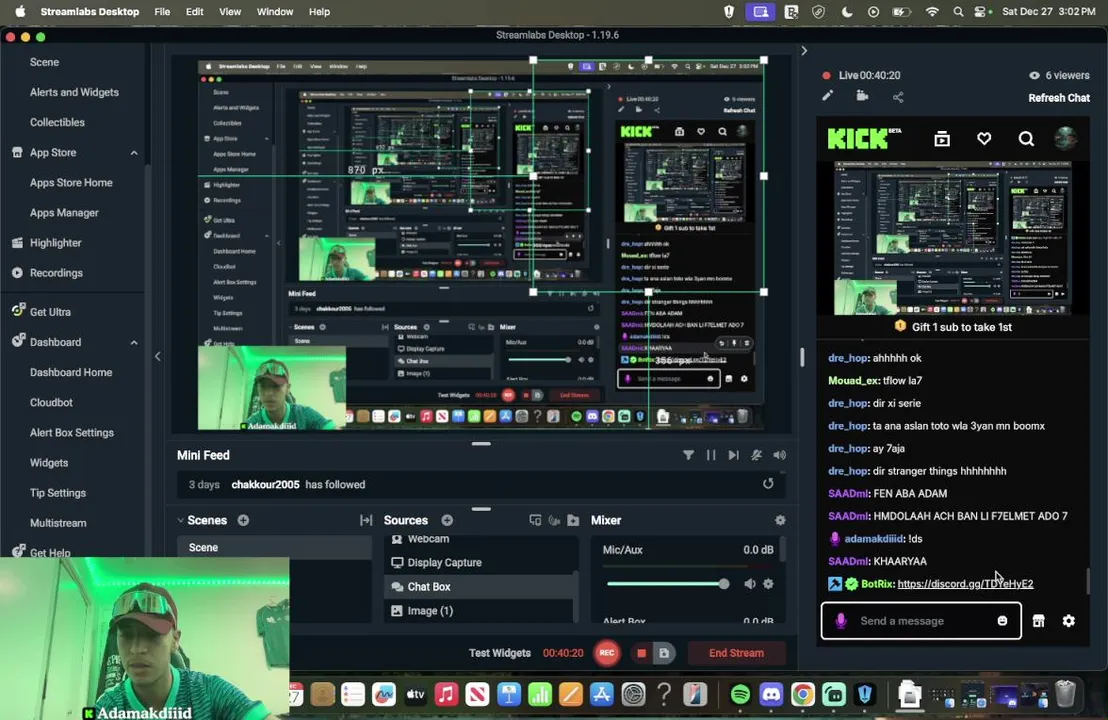Screen dimensions: 1108x720
Task: Share the stream with share icon
Action: [x=898, y=98]
